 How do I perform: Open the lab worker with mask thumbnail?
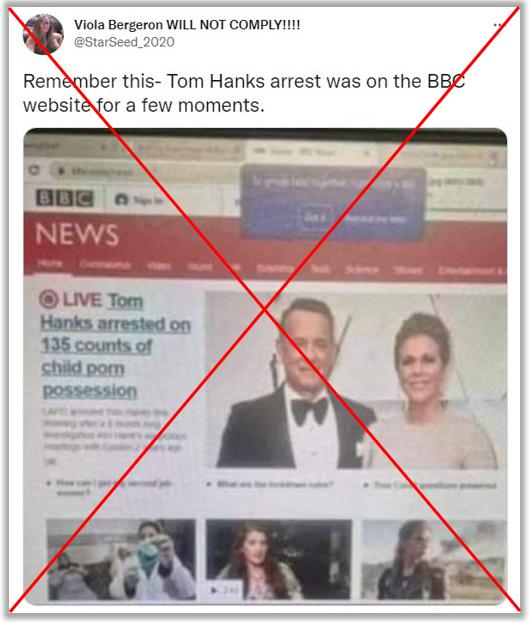click(x=121, y=559)
